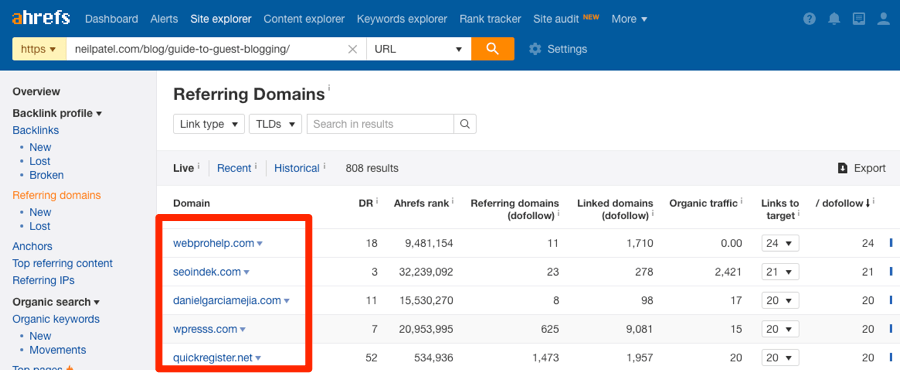Open the links to target dropdown showing 21
Image resolution: width=900 pixels, height=373 pixels.
pyautogui.click(x=780, y=271)
